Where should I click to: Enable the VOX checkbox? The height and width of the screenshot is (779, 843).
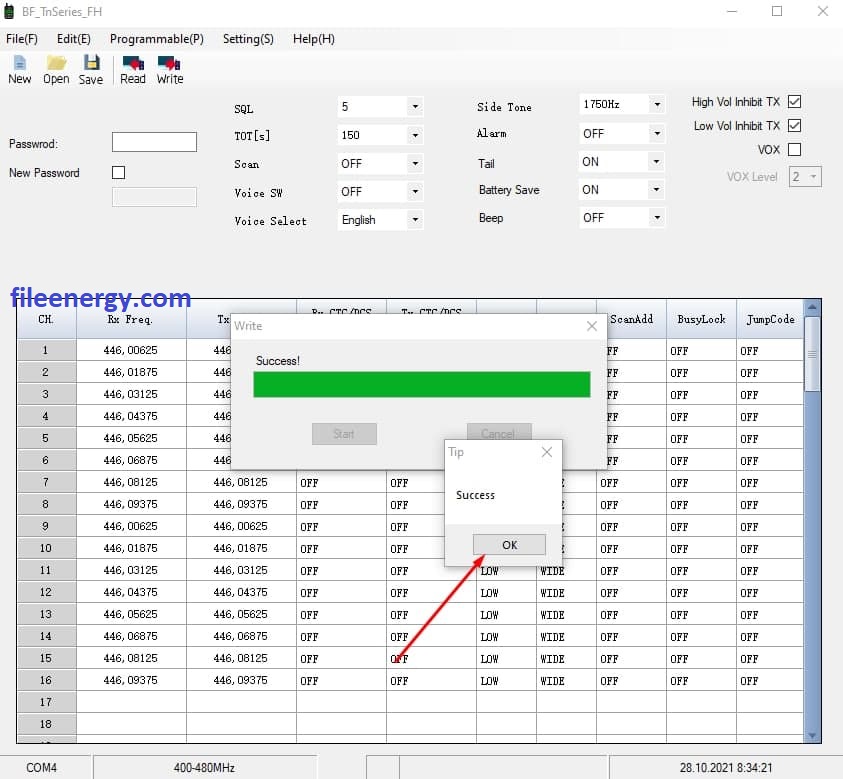coord(794,149)
